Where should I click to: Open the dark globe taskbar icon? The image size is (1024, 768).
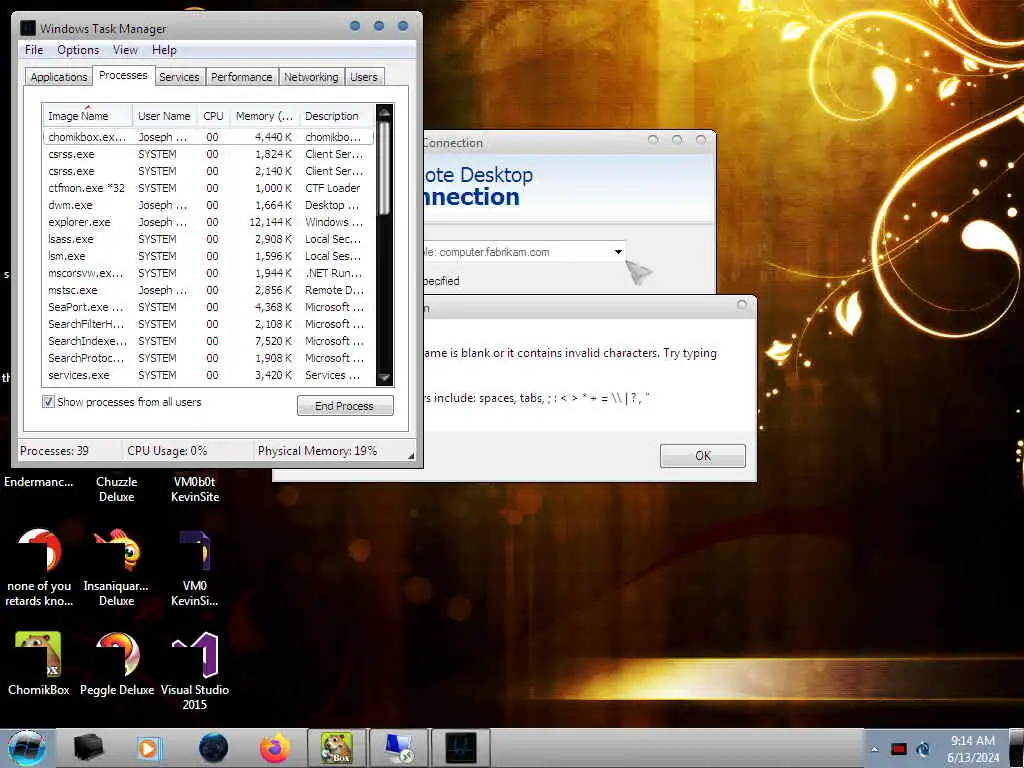click(x=214, y=748)
